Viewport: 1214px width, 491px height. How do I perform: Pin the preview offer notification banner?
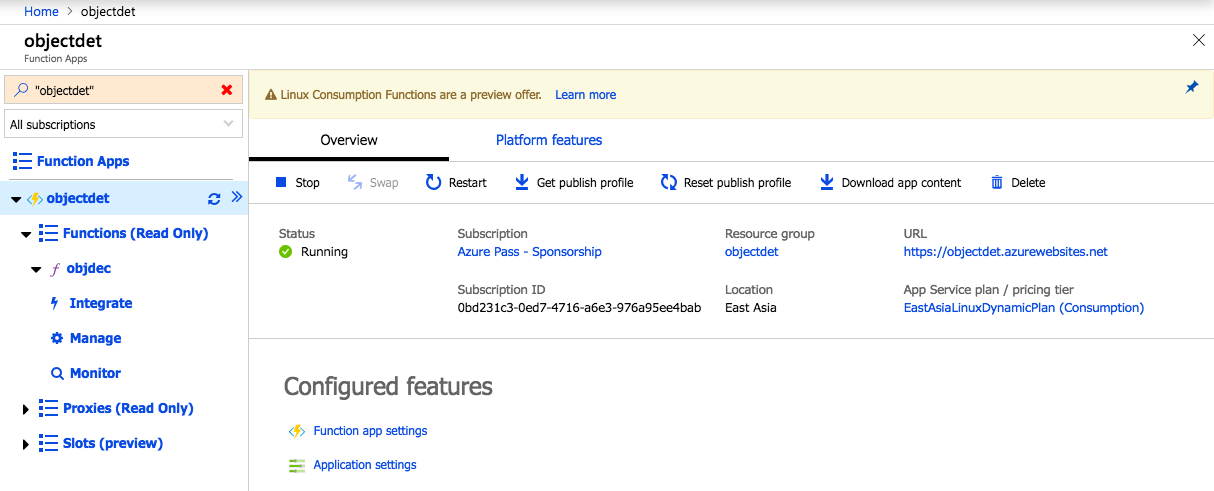pyautogui.click(x=1191, y=88)
